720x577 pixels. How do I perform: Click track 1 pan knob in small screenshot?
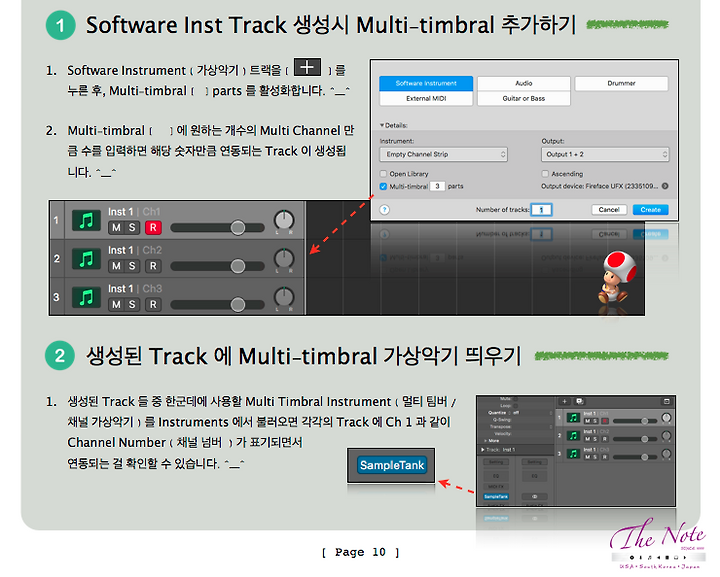tap(666, 418)
